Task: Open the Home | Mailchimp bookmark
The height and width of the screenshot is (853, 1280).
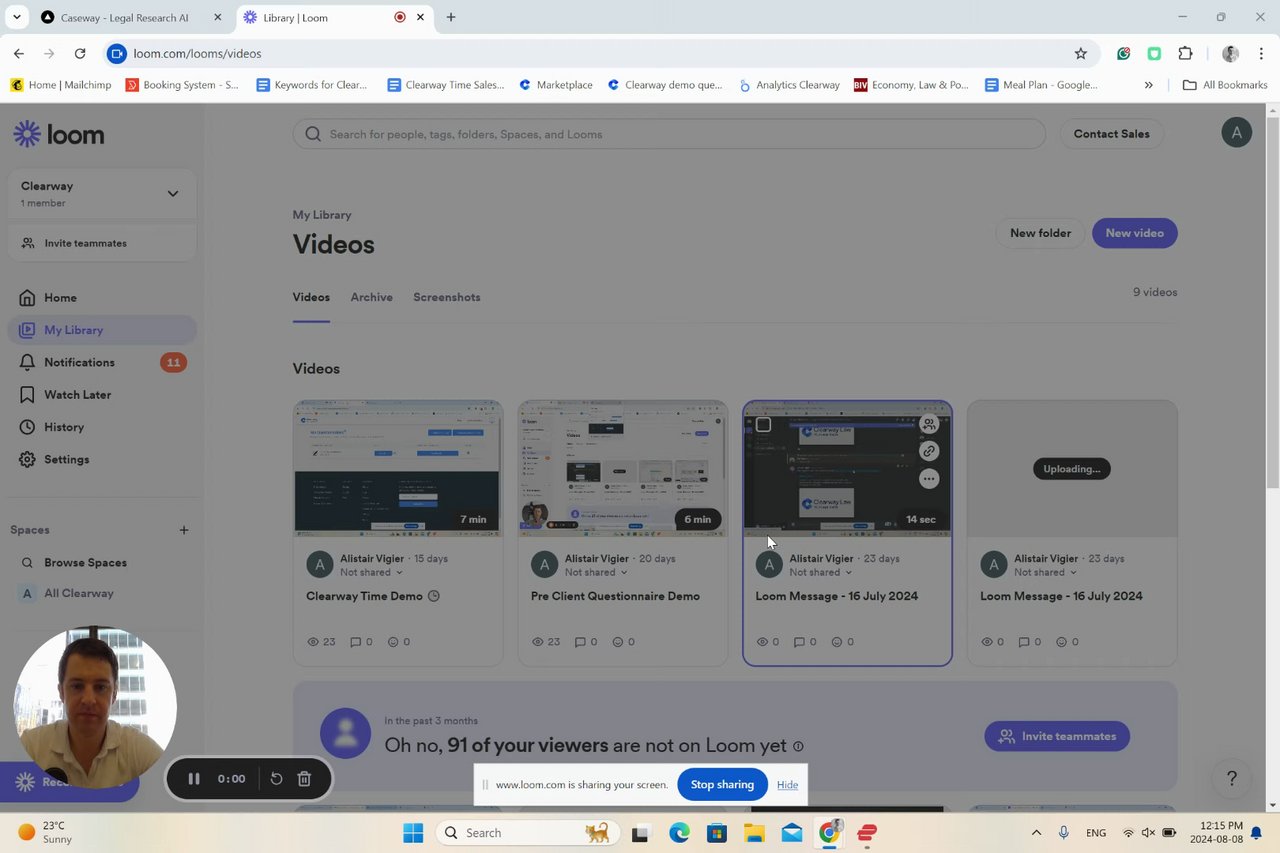Action: pos(61,85)
